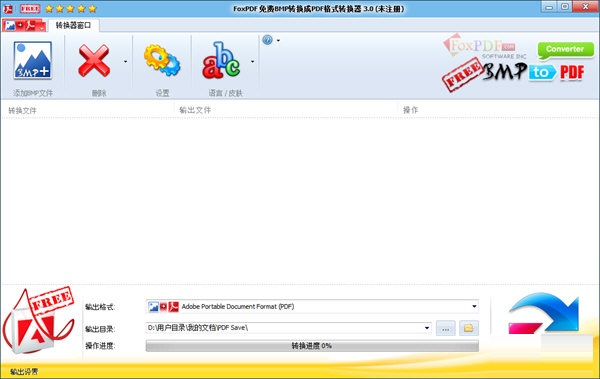The image size is (600, 379).
Task: Click the red PDF icon in title bar
Action: click(8, 8)
